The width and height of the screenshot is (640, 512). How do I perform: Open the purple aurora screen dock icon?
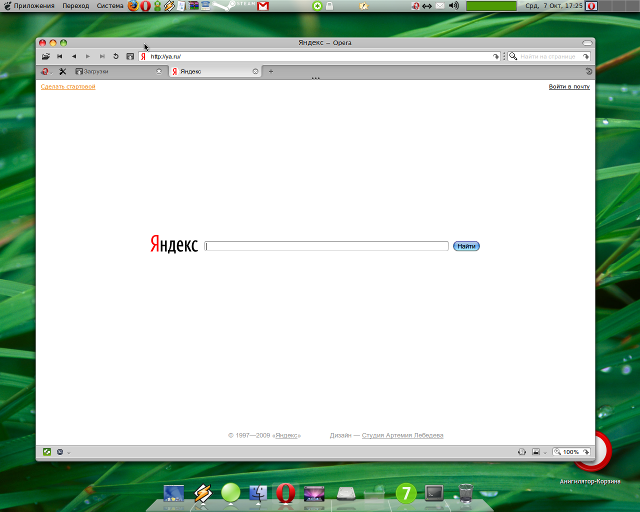(x=314, y=494)
